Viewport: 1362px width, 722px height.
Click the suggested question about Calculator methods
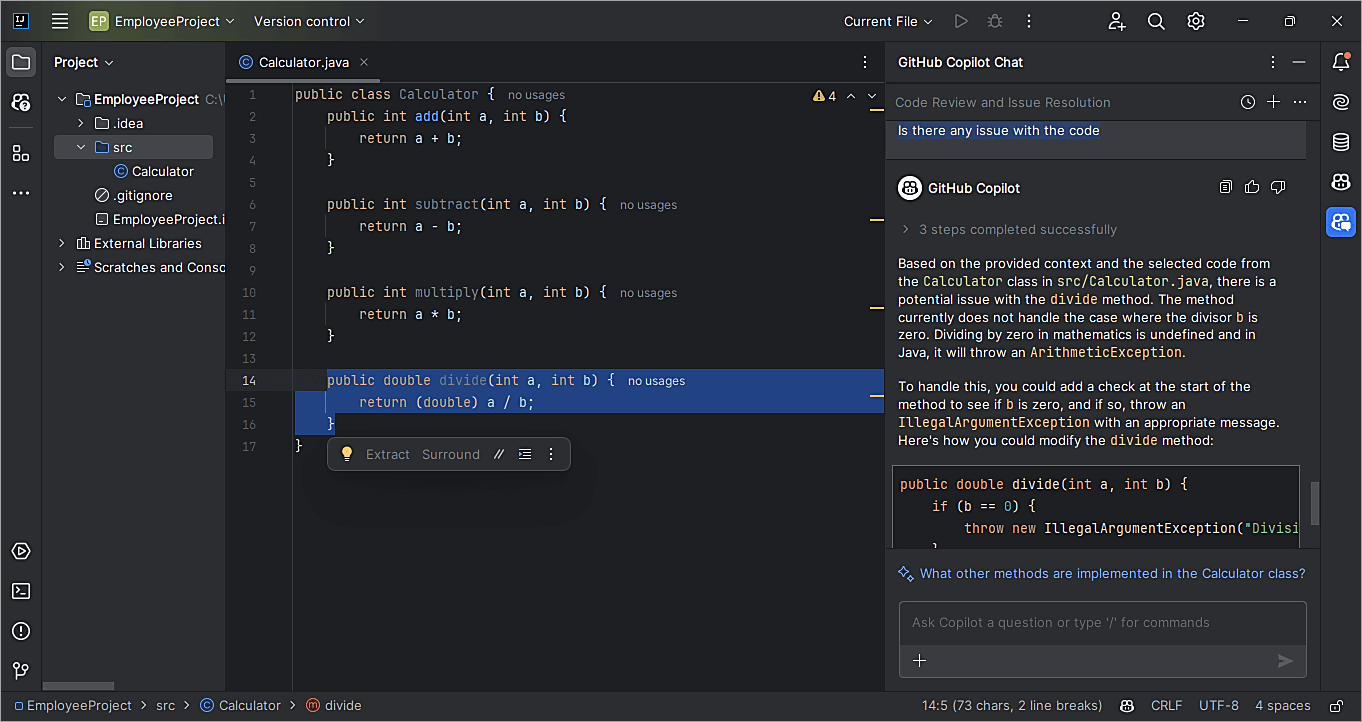[x=1112, y=573]
